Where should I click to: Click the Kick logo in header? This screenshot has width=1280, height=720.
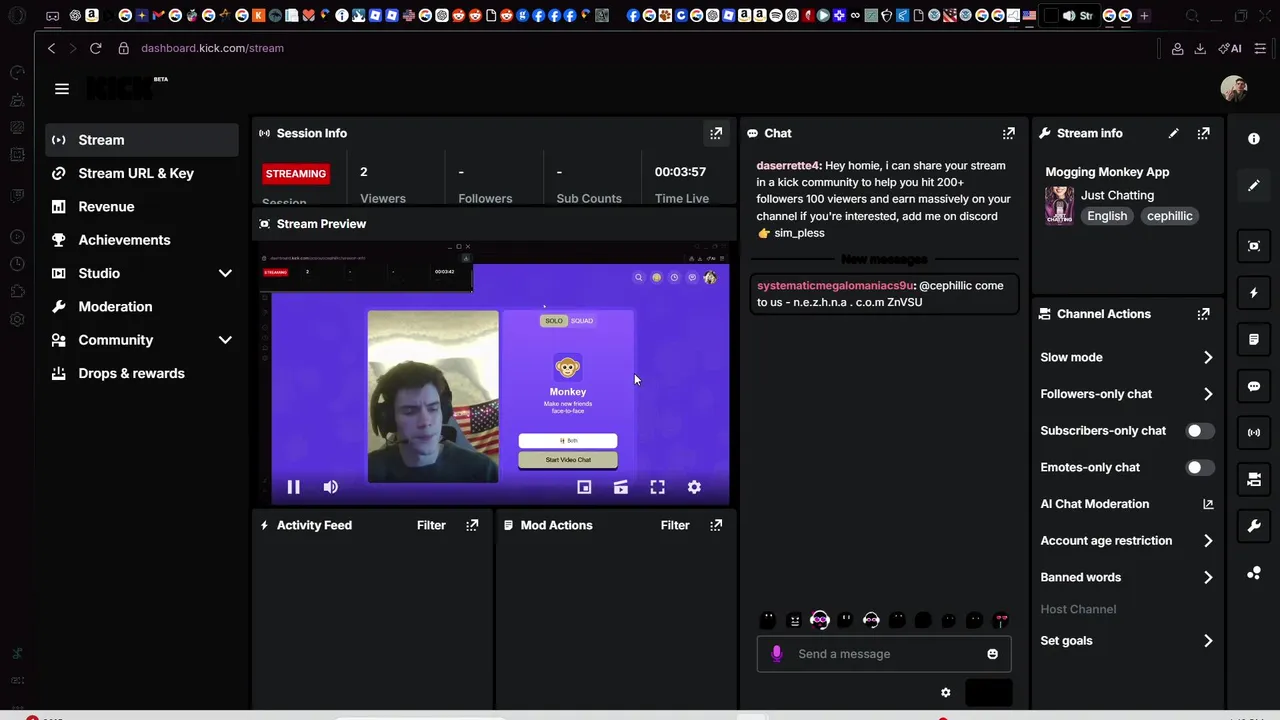pos(127,88)
